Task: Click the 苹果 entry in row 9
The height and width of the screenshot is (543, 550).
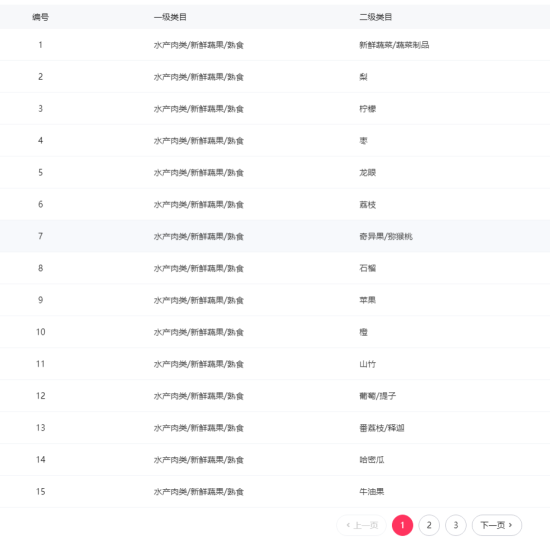Action: coord(368,300)
